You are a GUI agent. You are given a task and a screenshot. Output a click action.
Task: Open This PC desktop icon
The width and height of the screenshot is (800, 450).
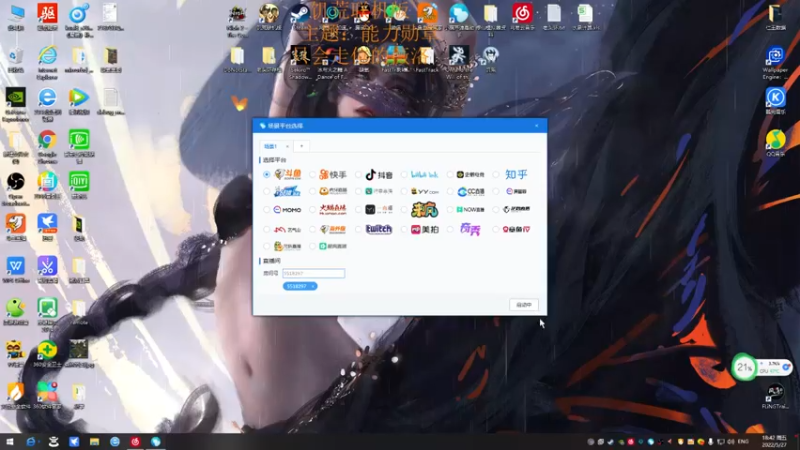coord(16,17)
